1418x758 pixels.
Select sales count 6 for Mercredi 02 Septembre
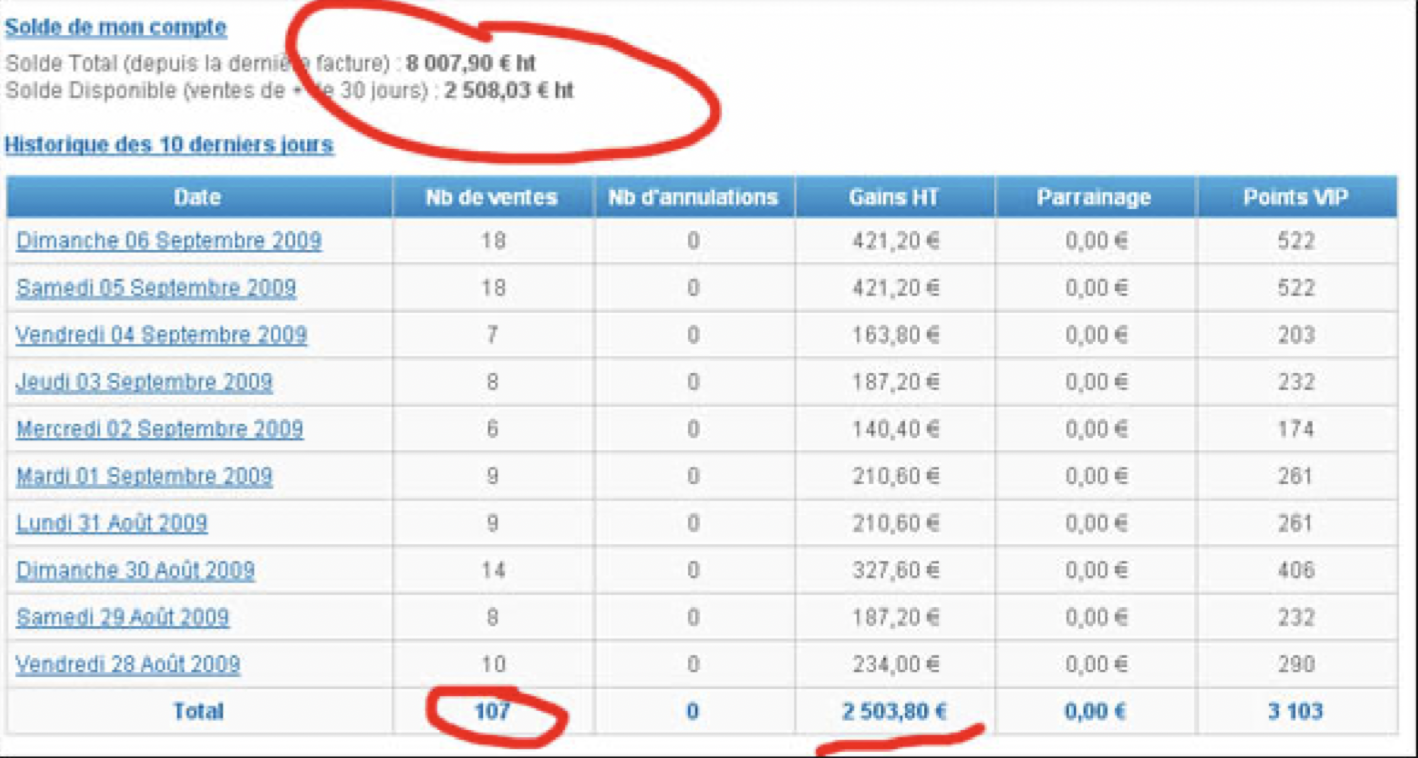[493, 429]
